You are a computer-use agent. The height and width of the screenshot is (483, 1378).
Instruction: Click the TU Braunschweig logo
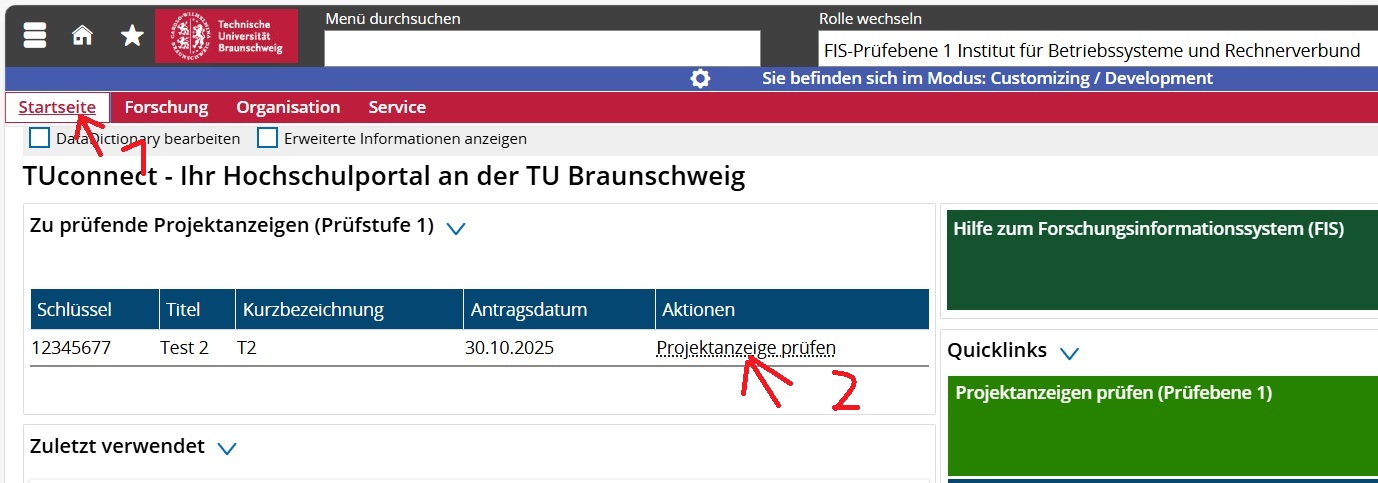226,36
